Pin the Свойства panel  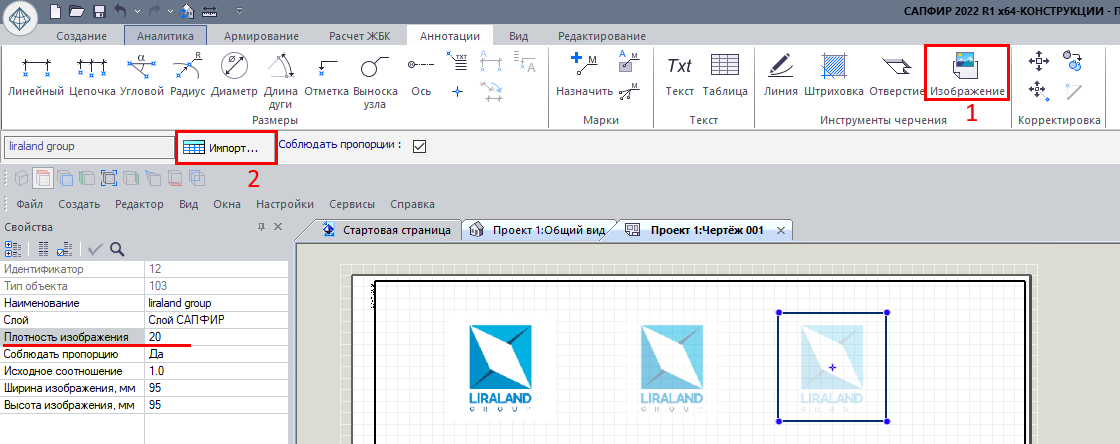pyautogui.click(x=262, y=227)
